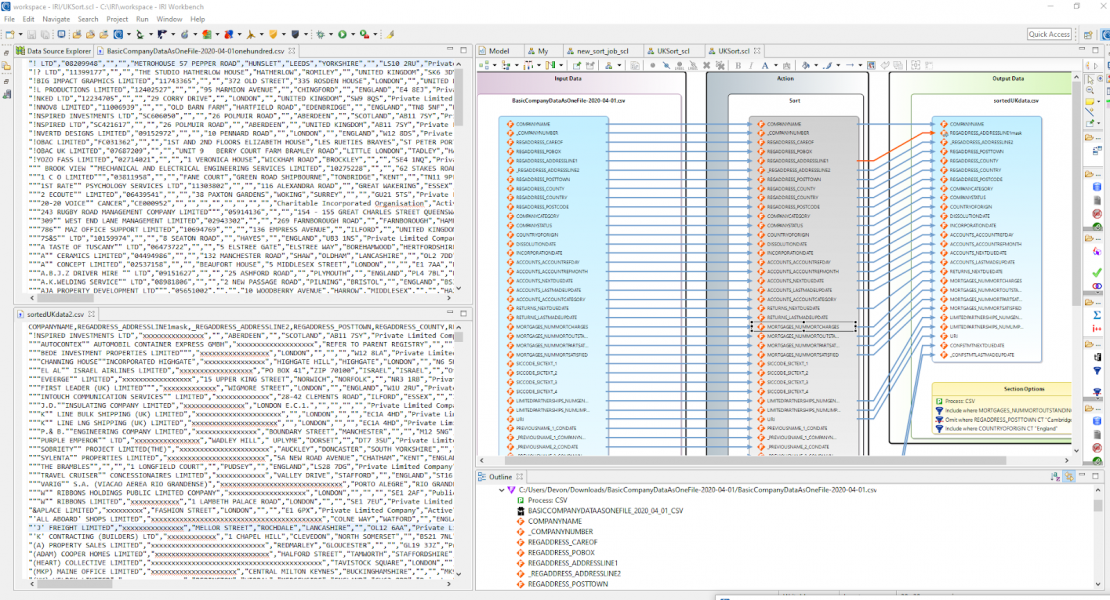Click the IRI blue square toolbar icon
The image size is (1110, 600).
tap(118, 34)
